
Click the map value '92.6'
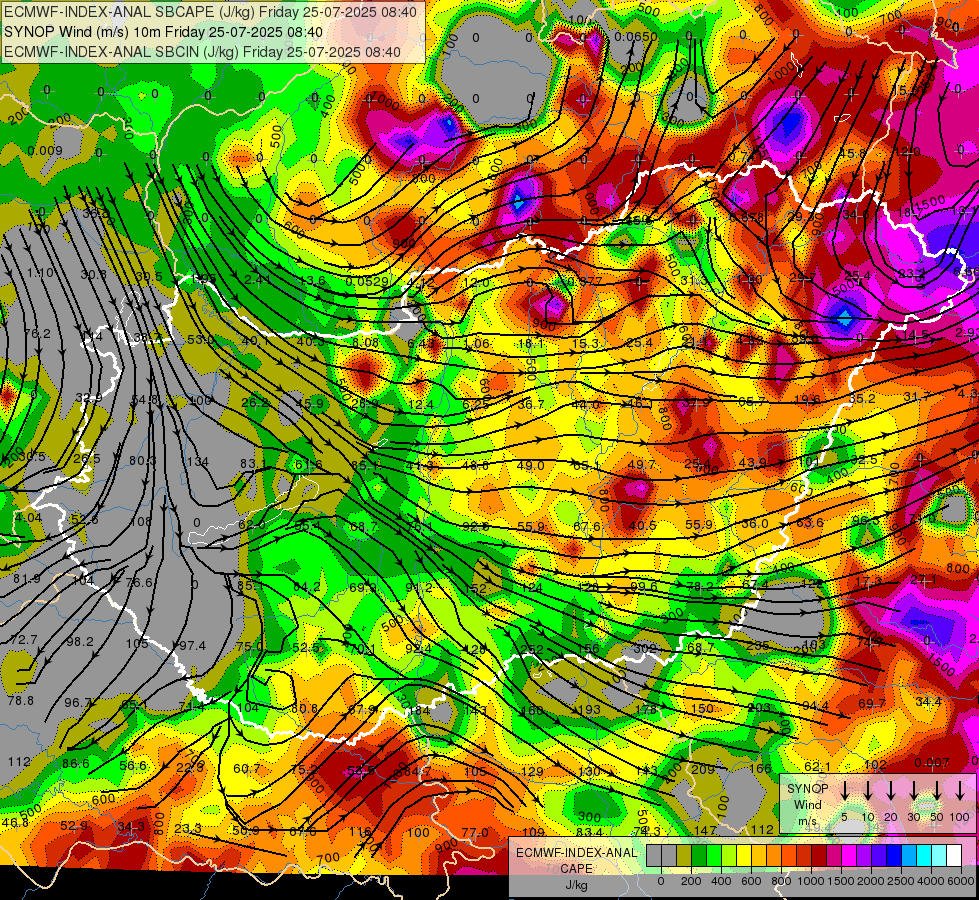click(x=476, y=527)
